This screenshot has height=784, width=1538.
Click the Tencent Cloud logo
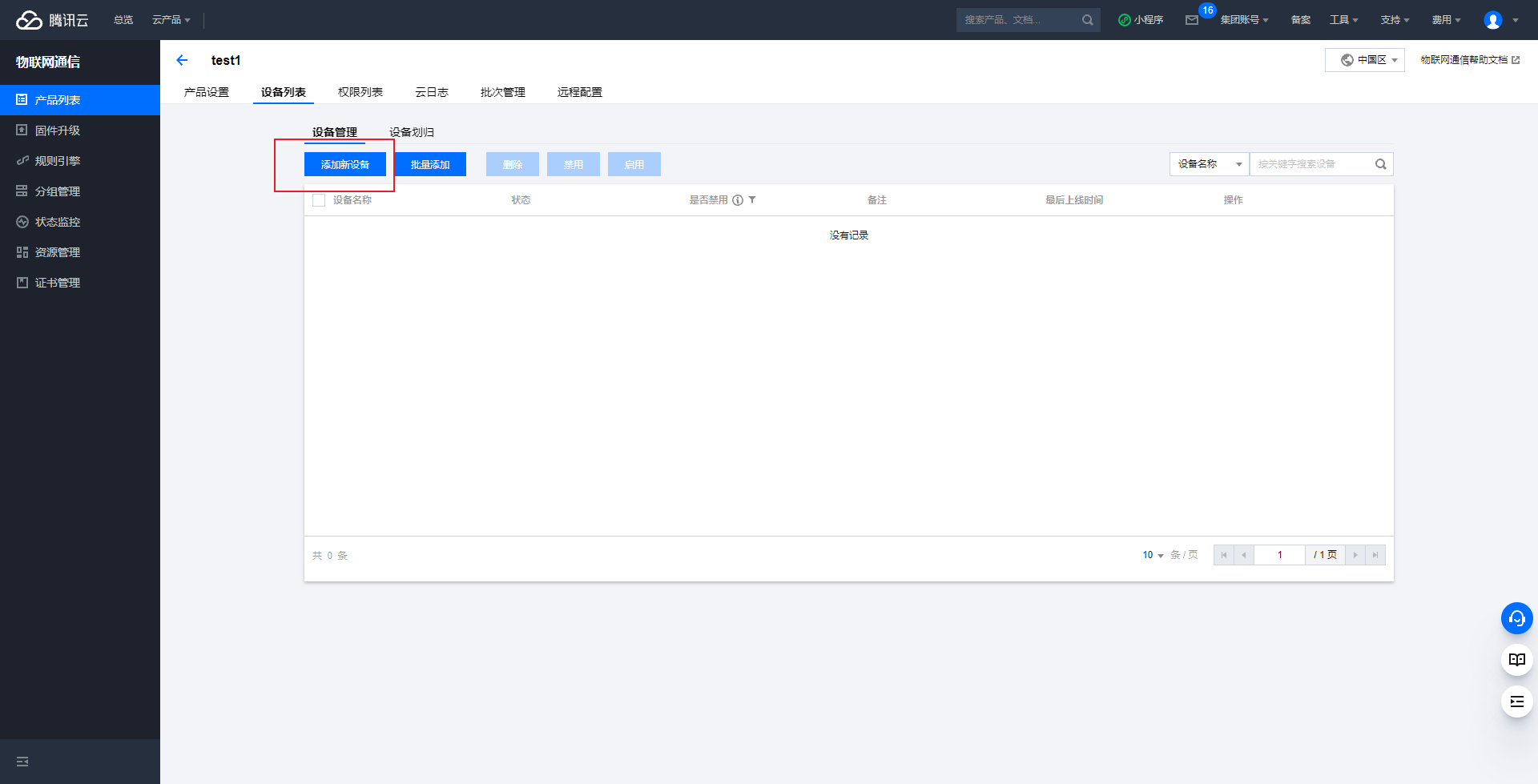point(52,20)
